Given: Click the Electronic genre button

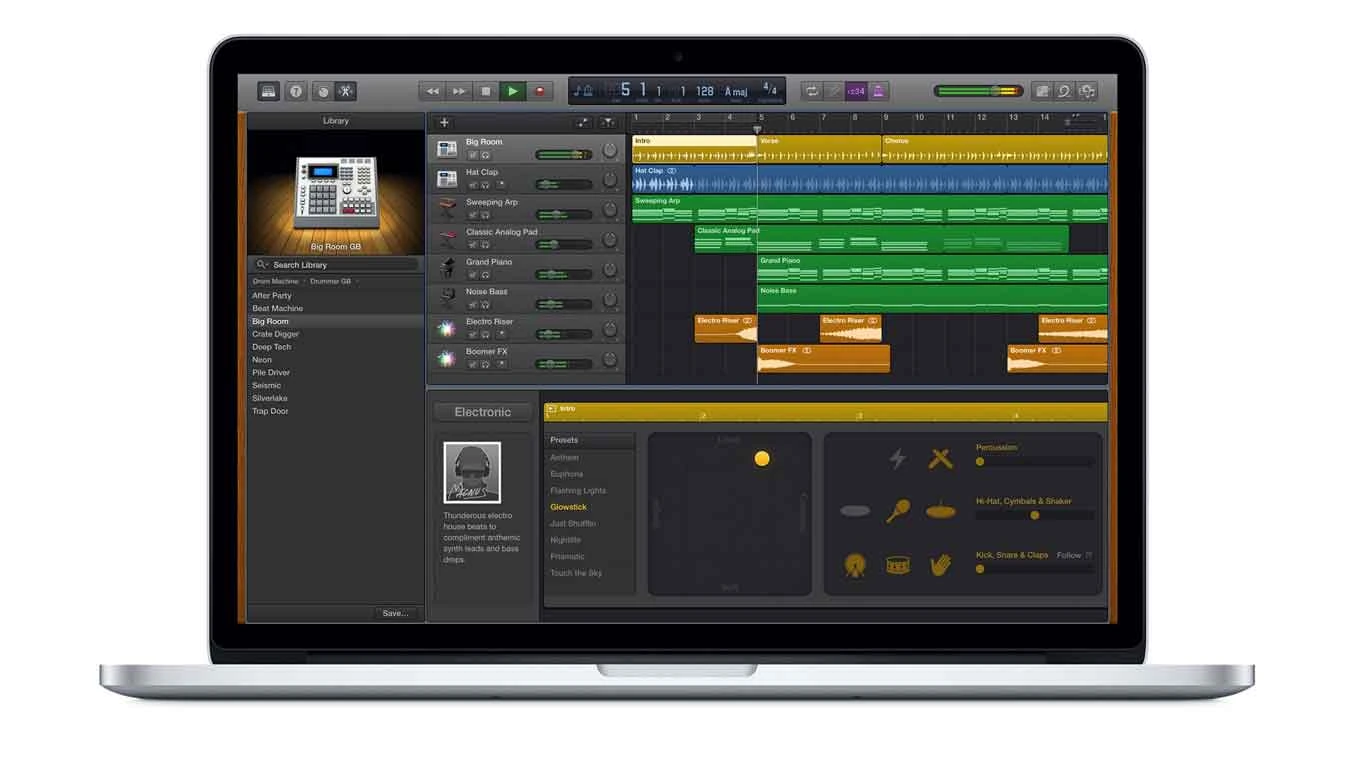Looking at the screenshot, I should [x=483, y=412].
